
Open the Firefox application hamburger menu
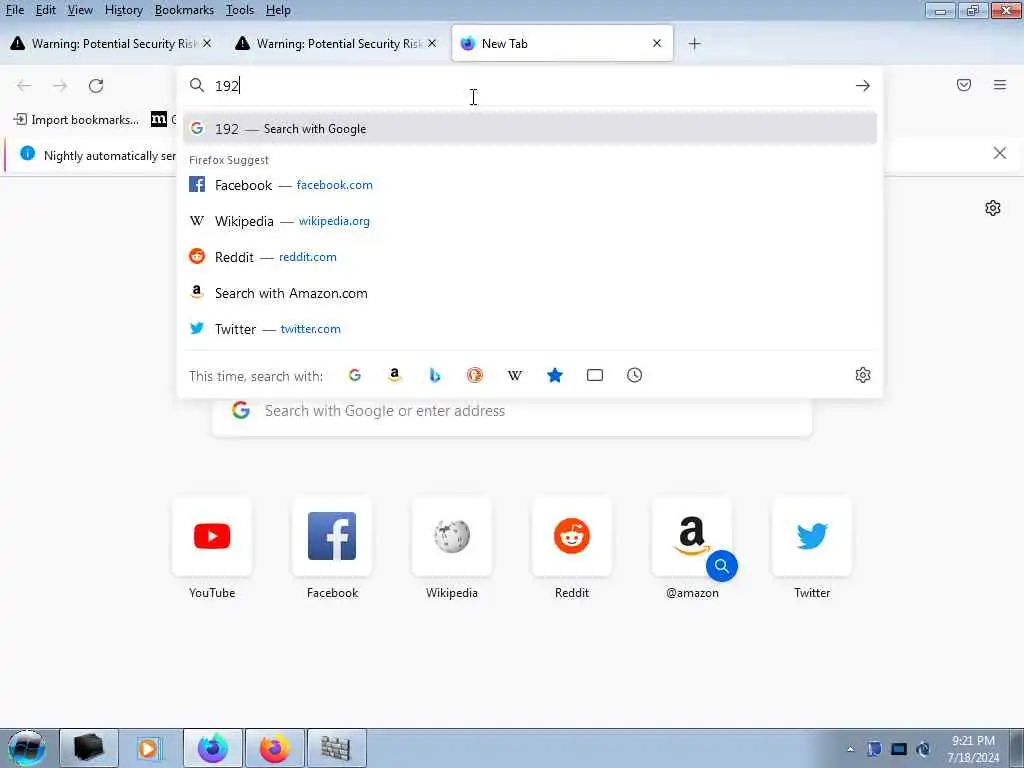1000,85
